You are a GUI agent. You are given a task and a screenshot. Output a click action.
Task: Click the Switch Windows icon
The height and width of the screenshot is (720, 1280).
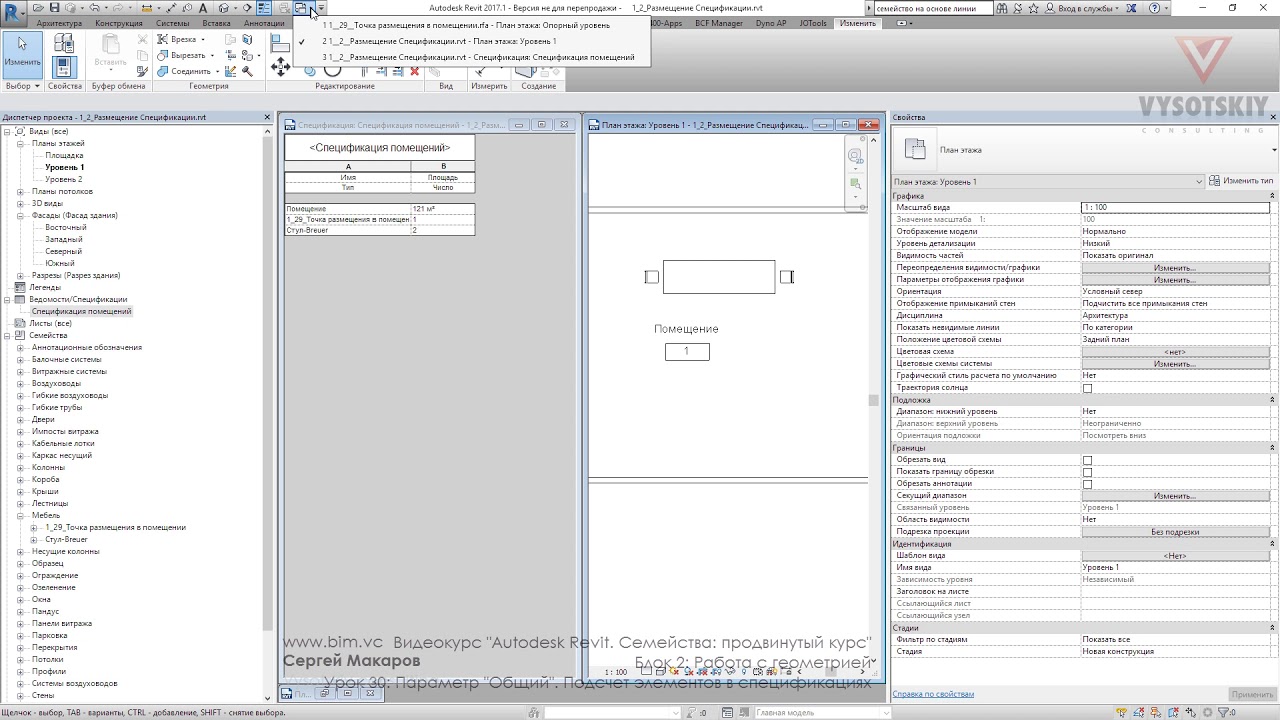click(301, 8)
